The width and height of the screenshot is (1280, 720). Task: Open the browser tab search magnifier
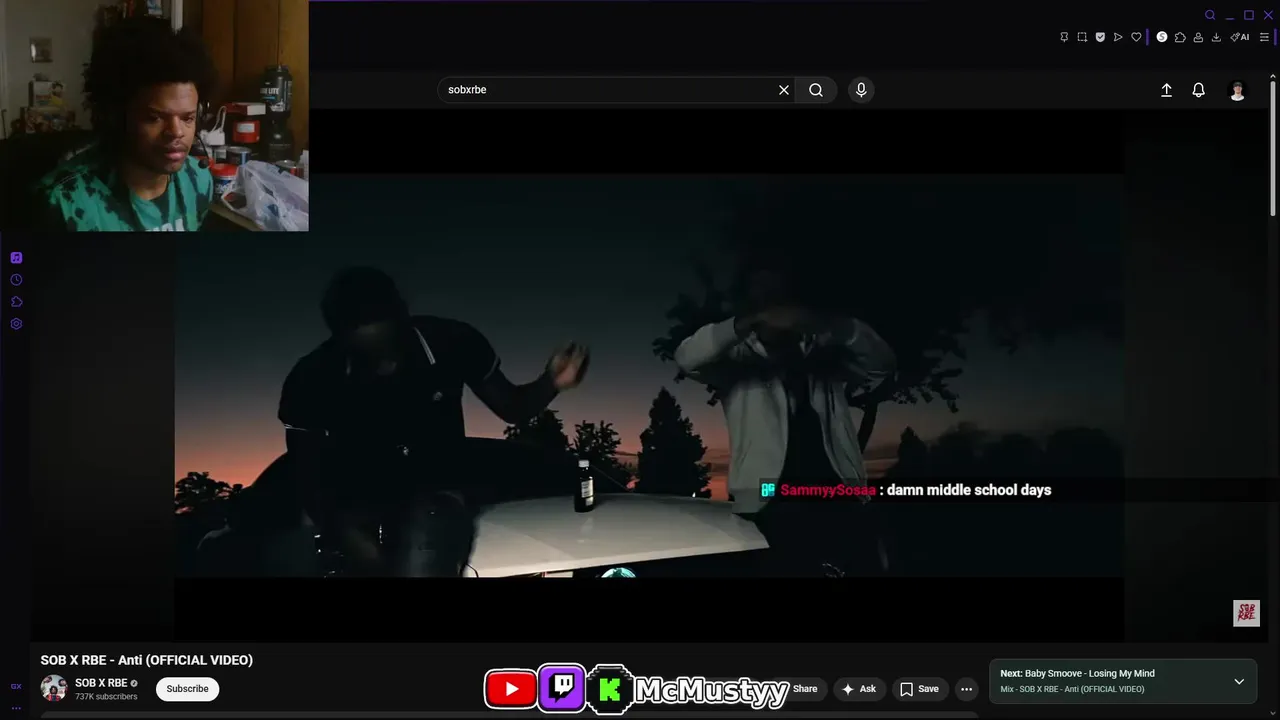click(1210, 15)
